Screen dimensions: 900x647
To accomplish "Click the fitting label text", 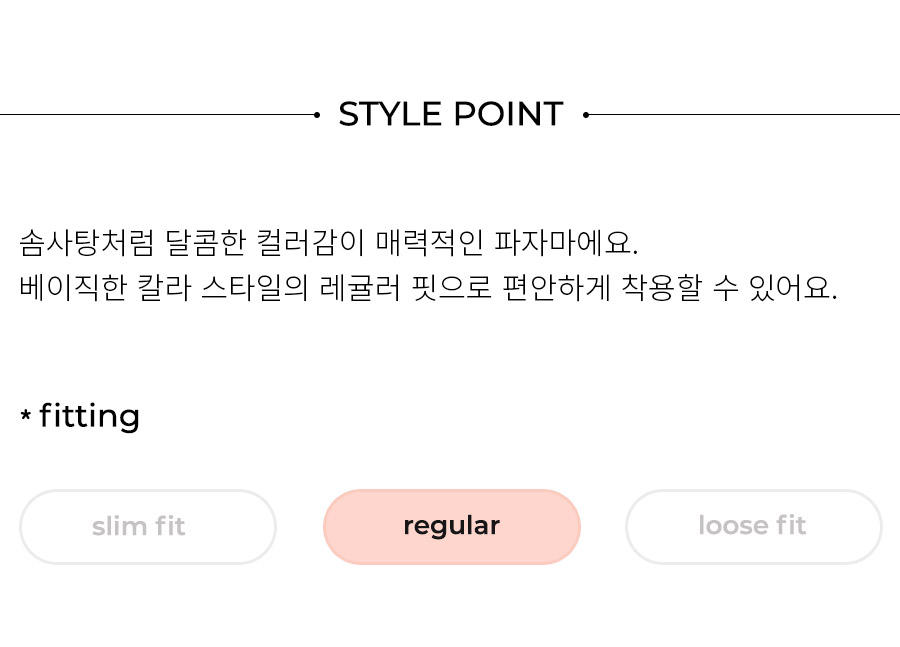I will [x=90, y=416].
